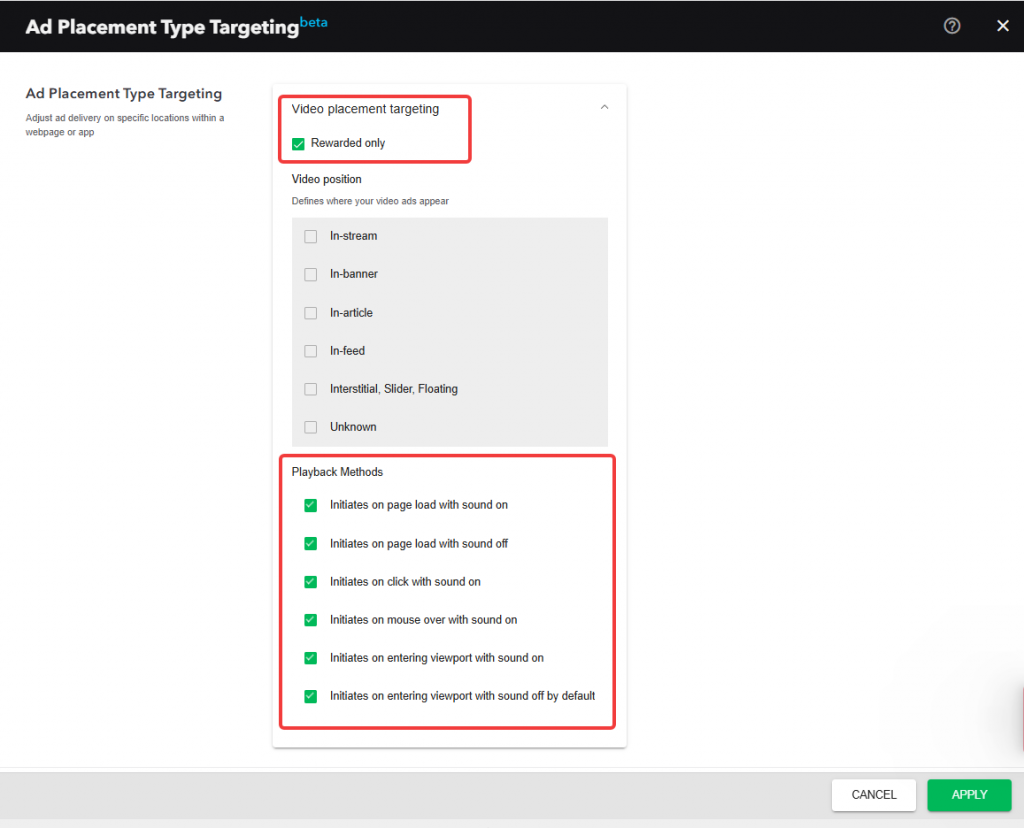
Task: Check the In-article video position
Action: click(311, 313)
